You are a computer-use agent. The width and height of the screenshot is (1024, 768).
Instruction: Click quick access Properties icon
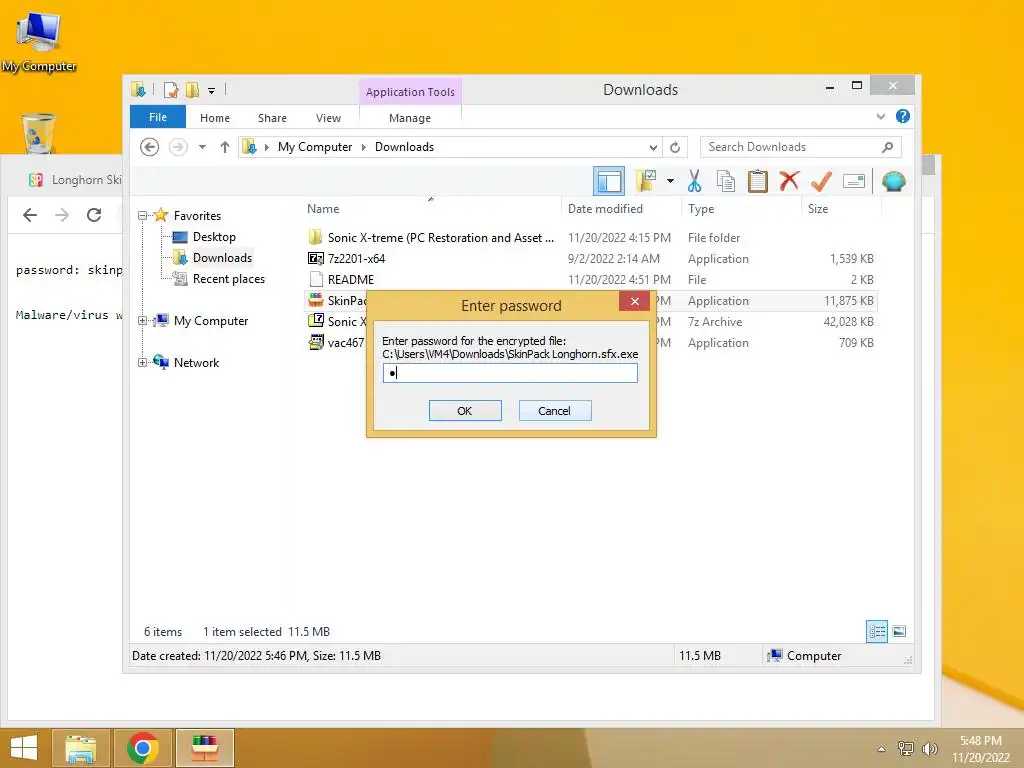pyautogui.click(x=171, y=89)
